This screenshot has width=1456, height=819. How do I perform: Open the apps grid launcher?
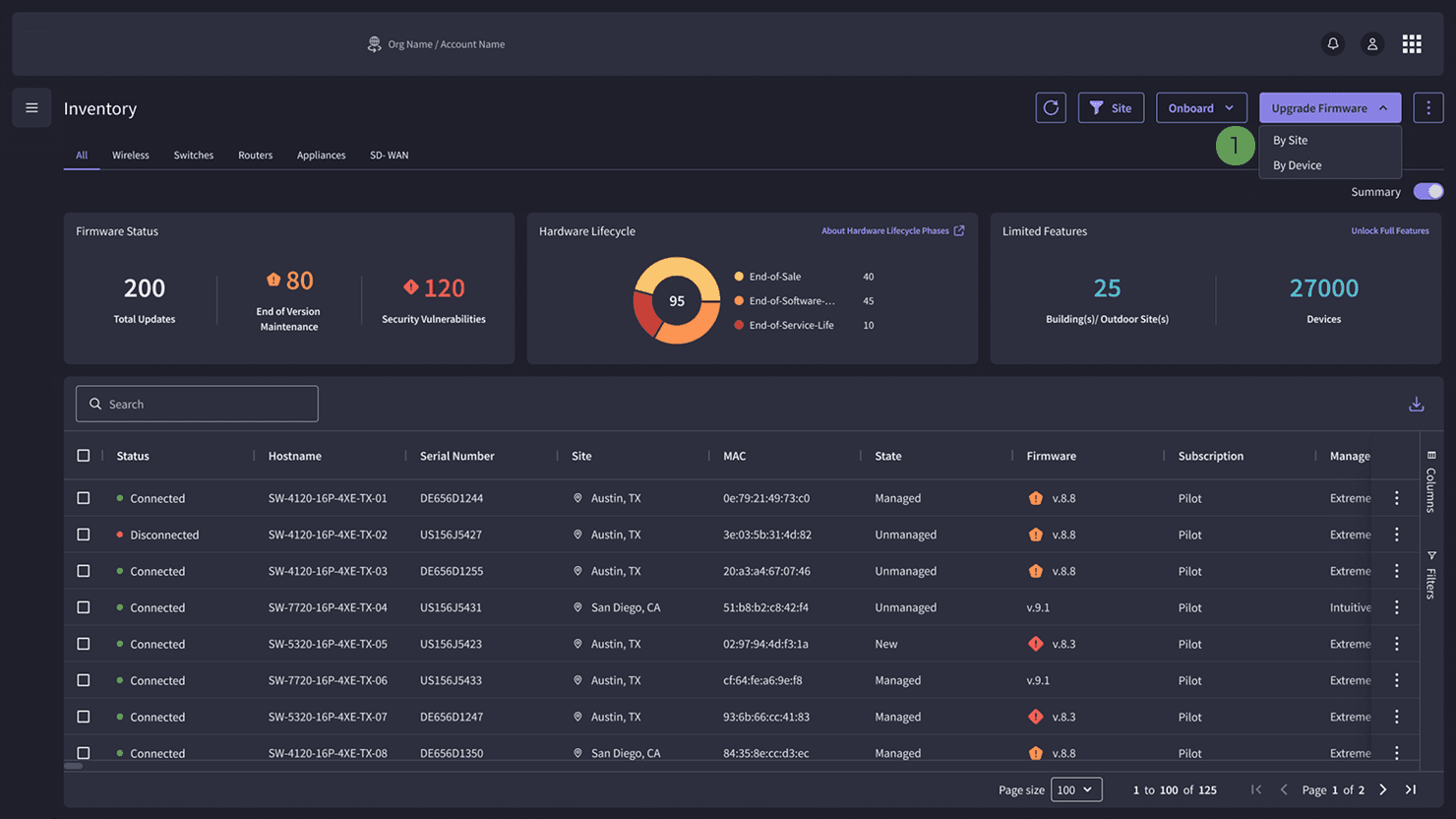pos(1412,43)
